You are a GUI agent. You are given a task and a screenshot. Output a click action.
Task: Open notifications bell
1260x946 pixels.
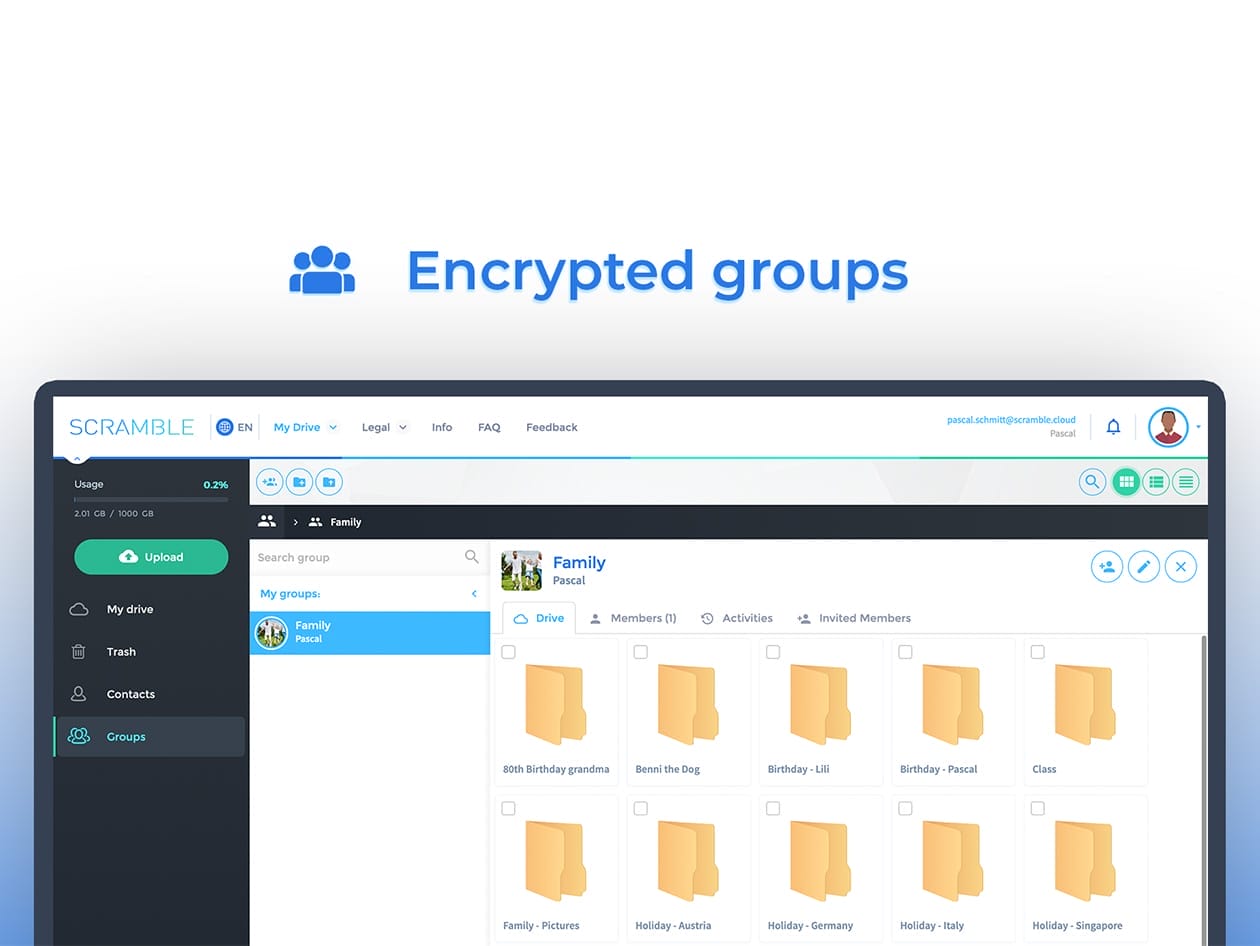pos(1113,427)
